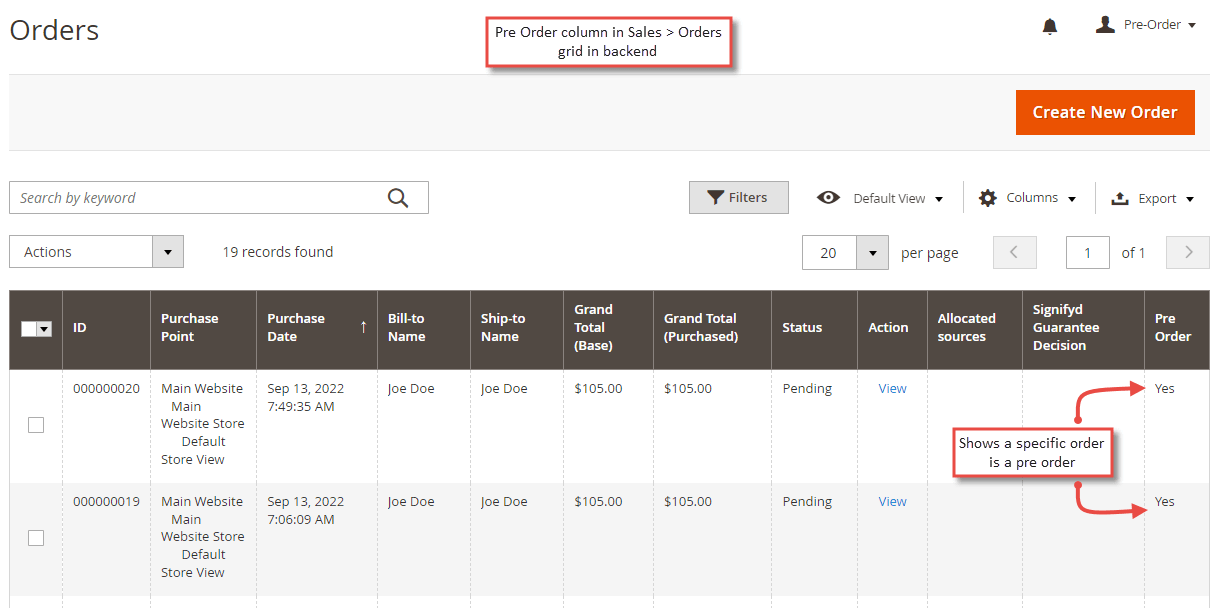This screenshot has width=1217, height=608.
Task: Click the next page arrow in pagination
Action: [x=1187, y=252]
